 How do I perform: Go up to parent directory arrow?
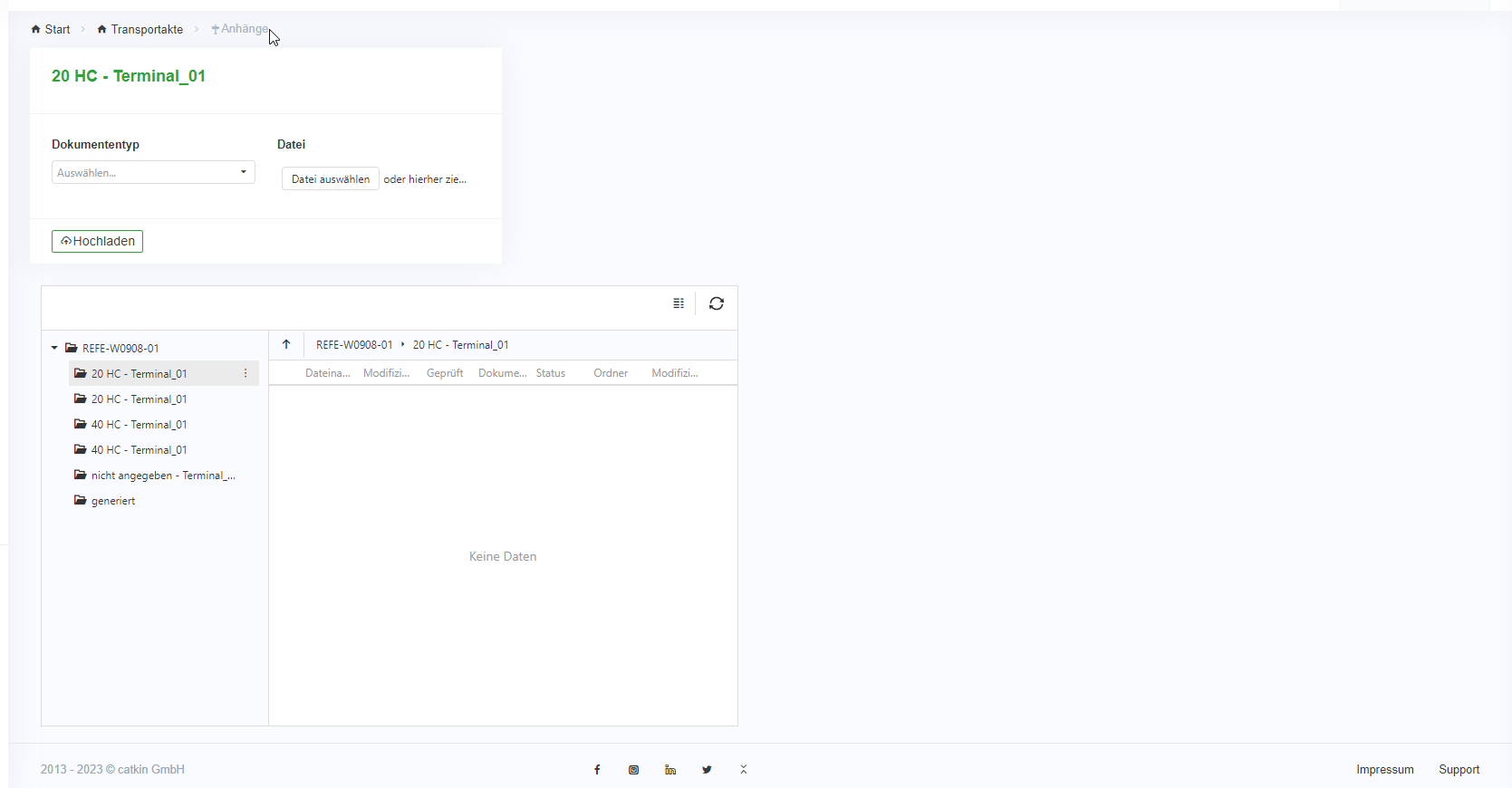(286, 344)
